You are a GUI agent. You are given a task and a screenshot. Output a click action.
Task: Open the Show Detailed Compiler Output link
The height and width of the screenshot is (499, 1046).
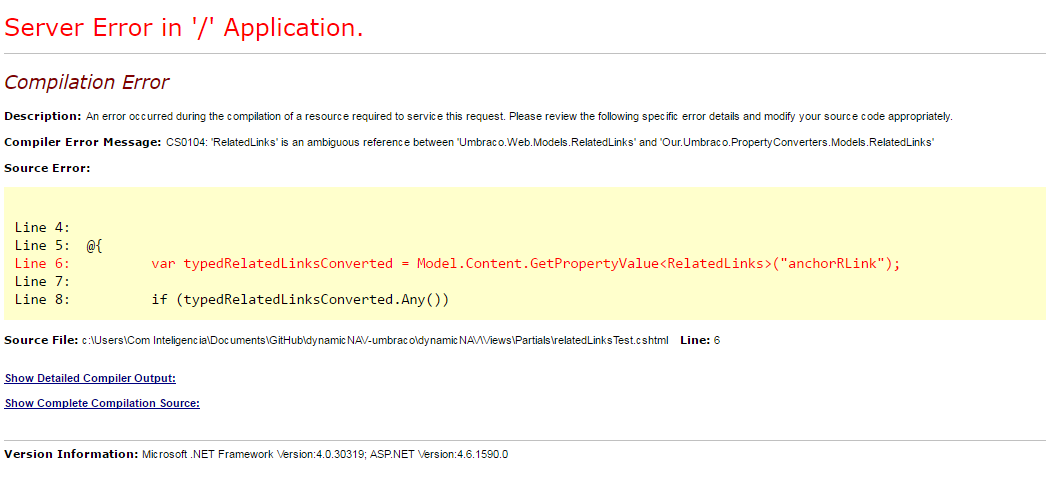pos(90,378)
